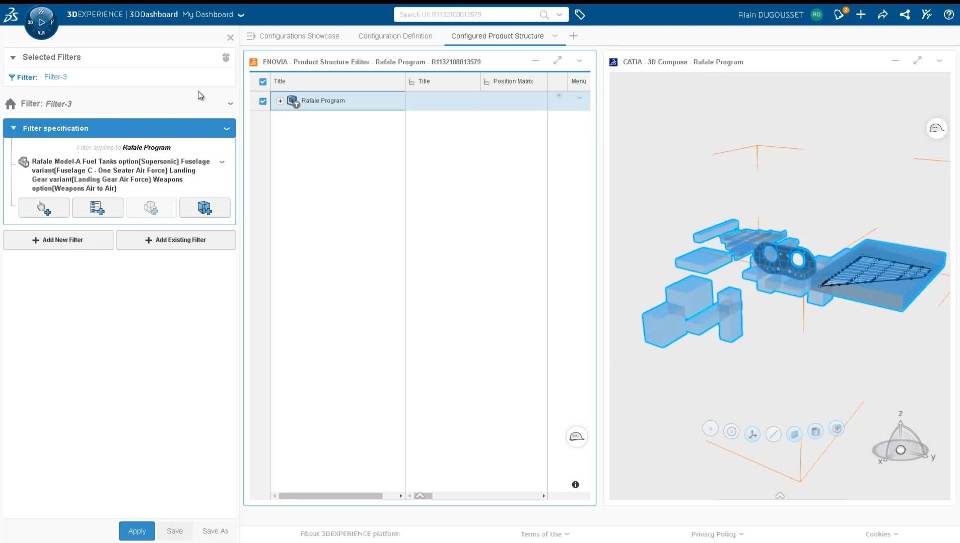Select Configured Product Structure tab
The height and width of the screenshot is (543, 960).
click(x=497, y=36)
